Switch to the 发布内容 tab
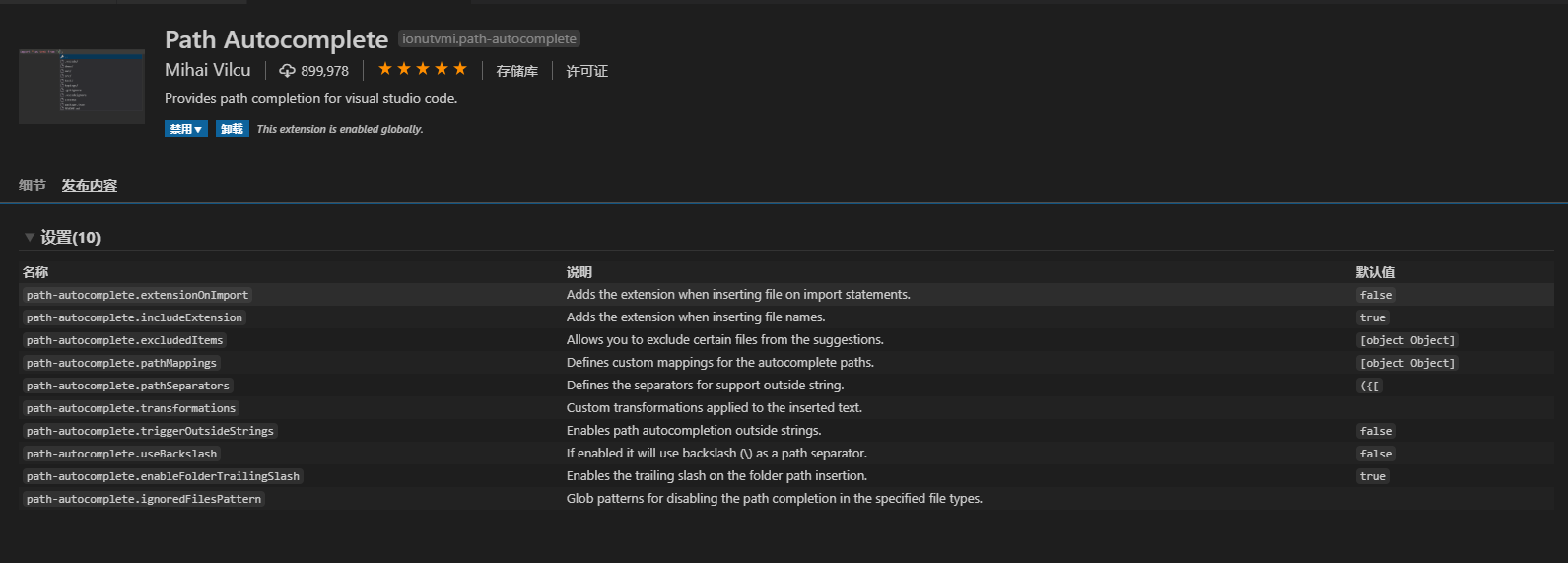 tap(90, 185)
